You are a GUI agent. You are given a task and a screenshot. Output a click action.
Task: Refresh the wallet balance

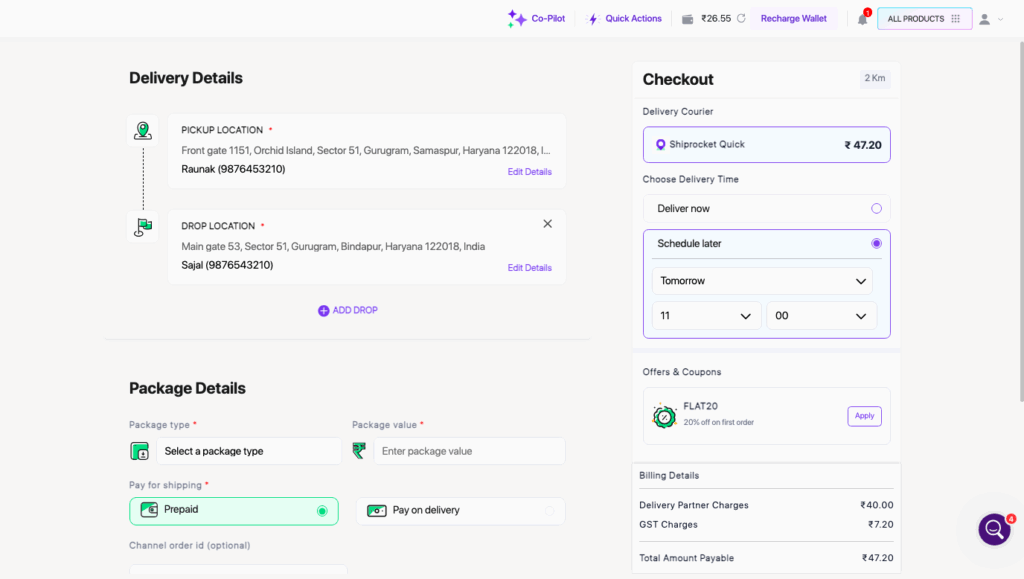point(741,18)
